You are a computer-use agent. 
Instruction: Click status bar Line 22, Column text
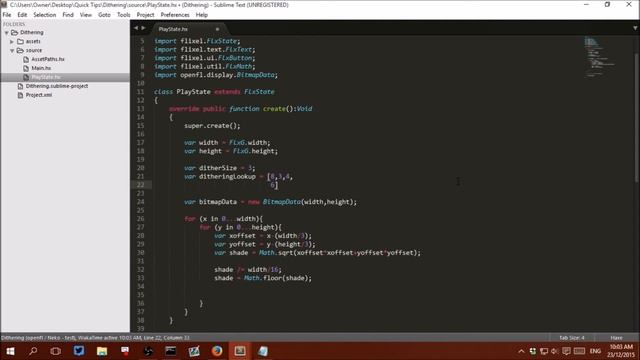pos(167,338)
